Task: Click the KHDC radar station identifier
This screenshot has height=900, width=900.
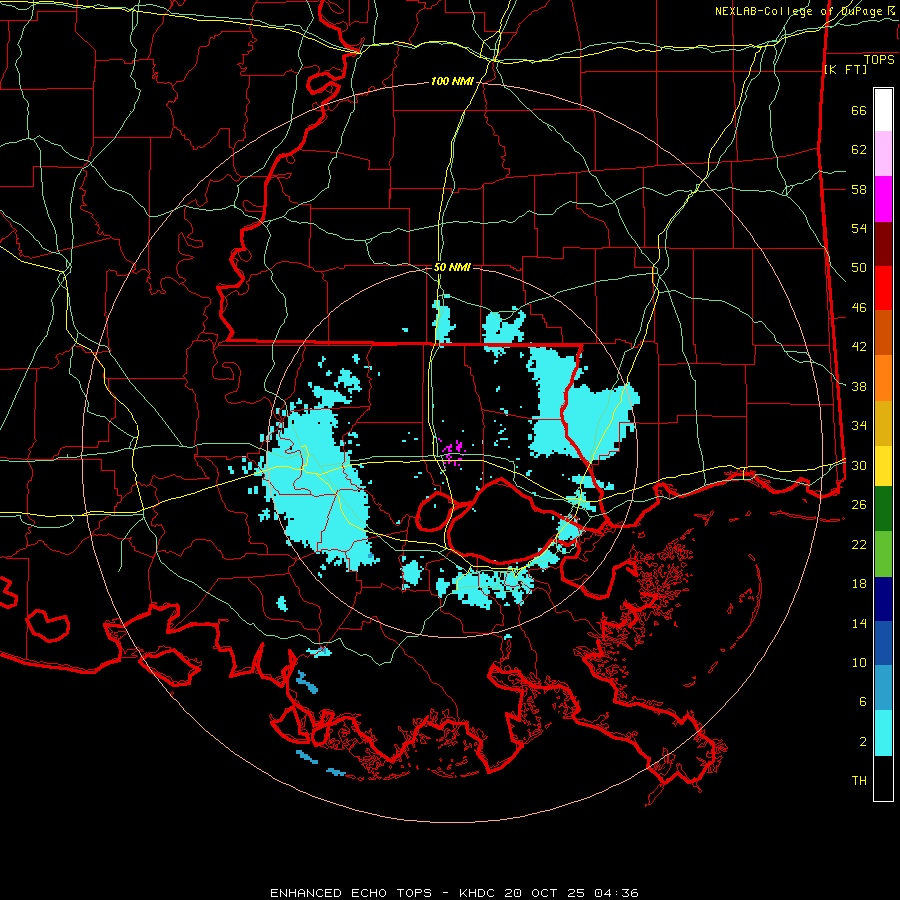Action: 478,893
